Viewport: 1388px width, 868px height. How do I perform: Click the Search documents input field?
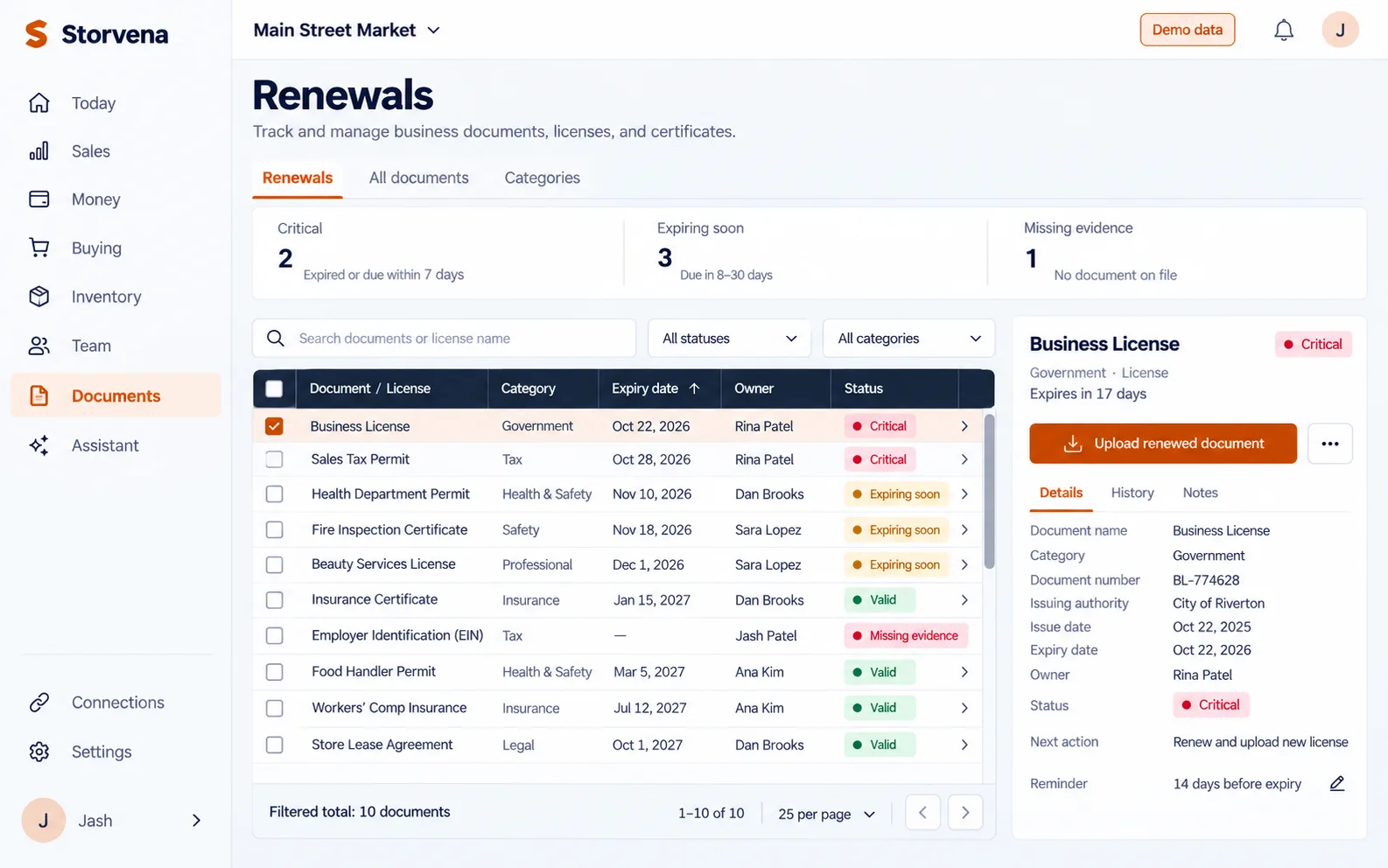(x=445, y=339)
